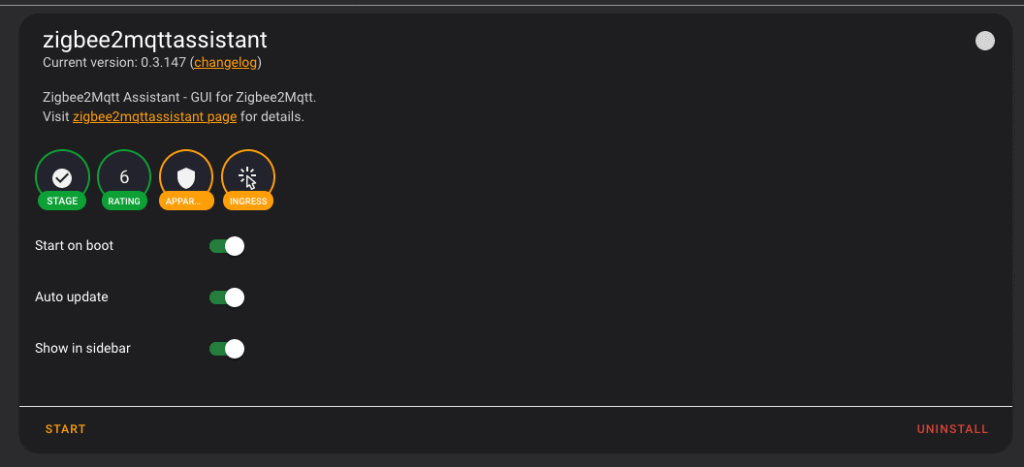Click the gray add-on status dot

pos(985,41)
